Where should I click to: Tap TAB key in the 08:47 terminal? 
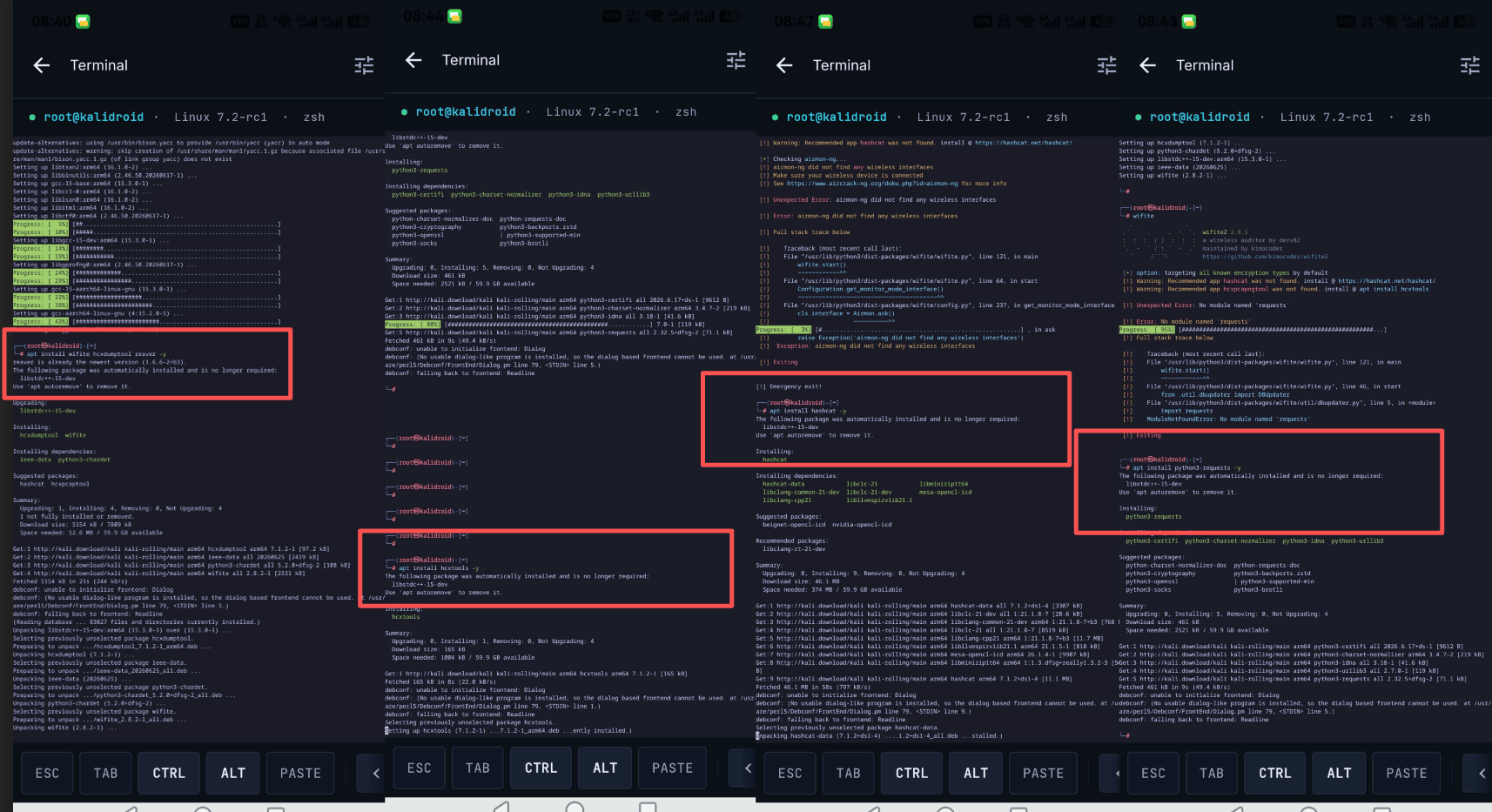pyautogui.click(x=849, y=773)
